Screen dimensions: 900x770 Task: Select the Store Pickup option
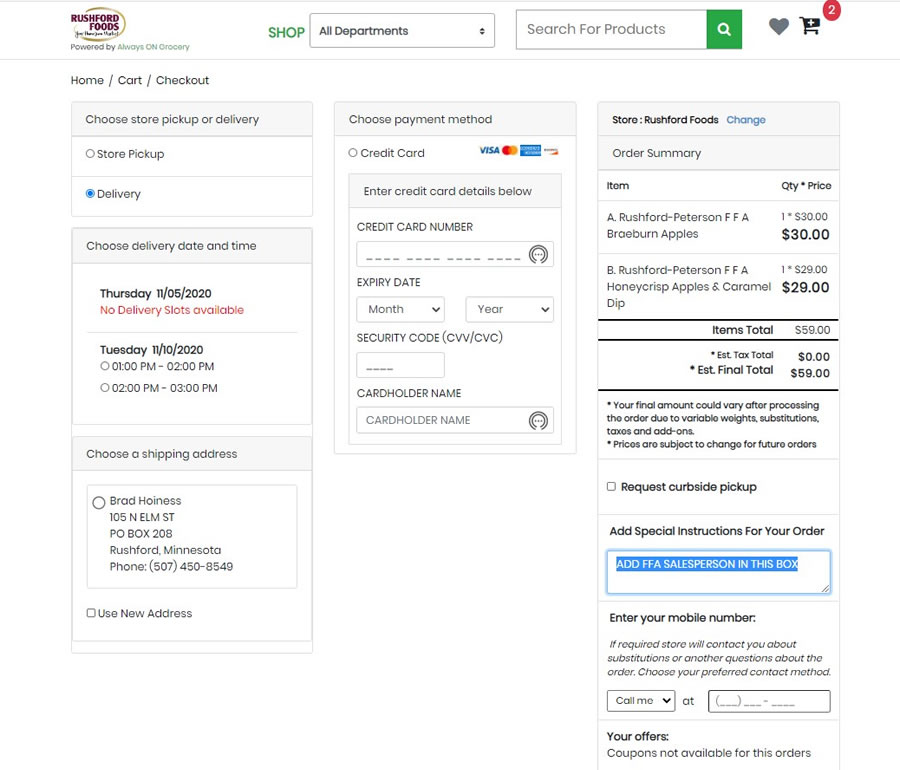click(90, 154)
